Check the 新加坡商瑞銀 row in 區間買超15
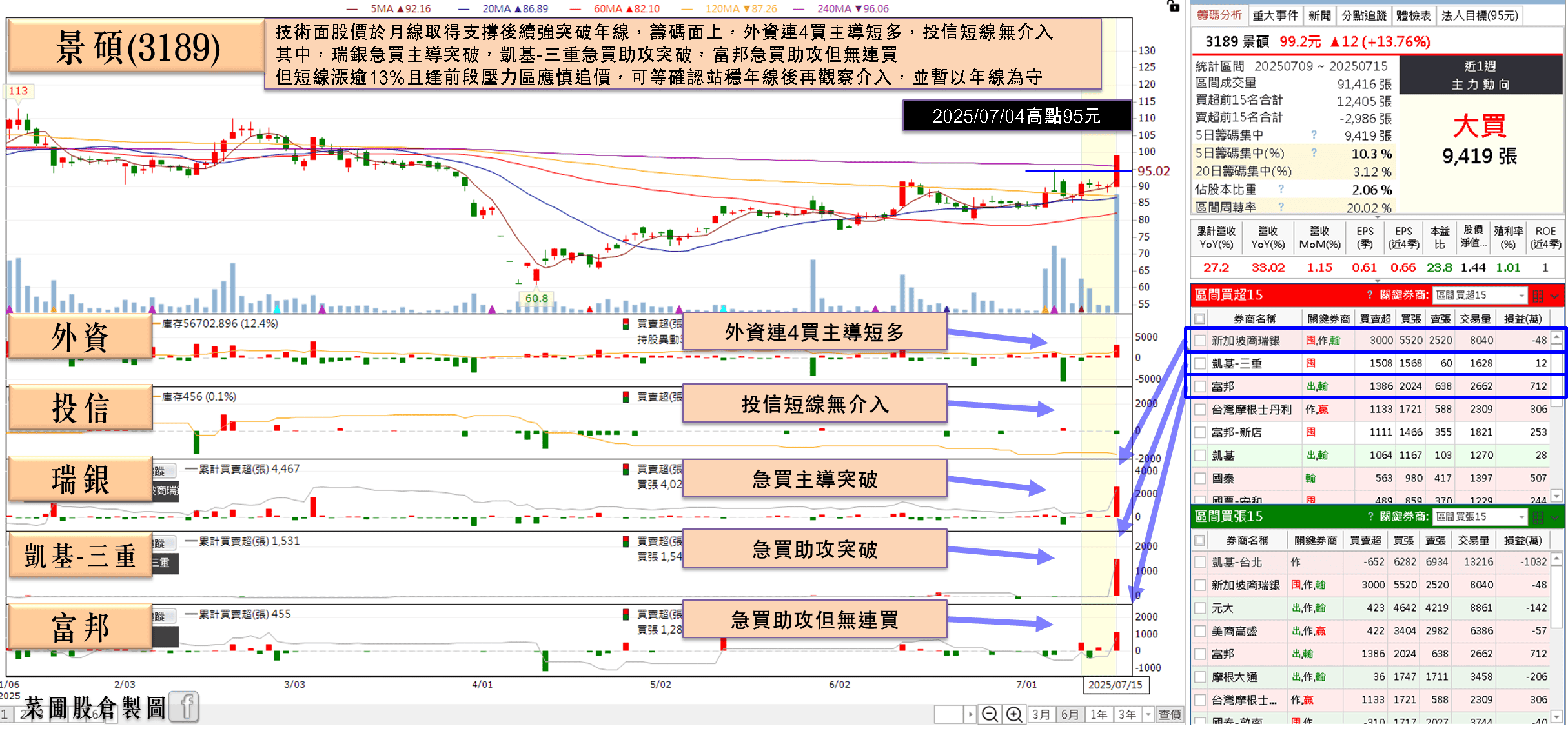 pos(1199,341)
